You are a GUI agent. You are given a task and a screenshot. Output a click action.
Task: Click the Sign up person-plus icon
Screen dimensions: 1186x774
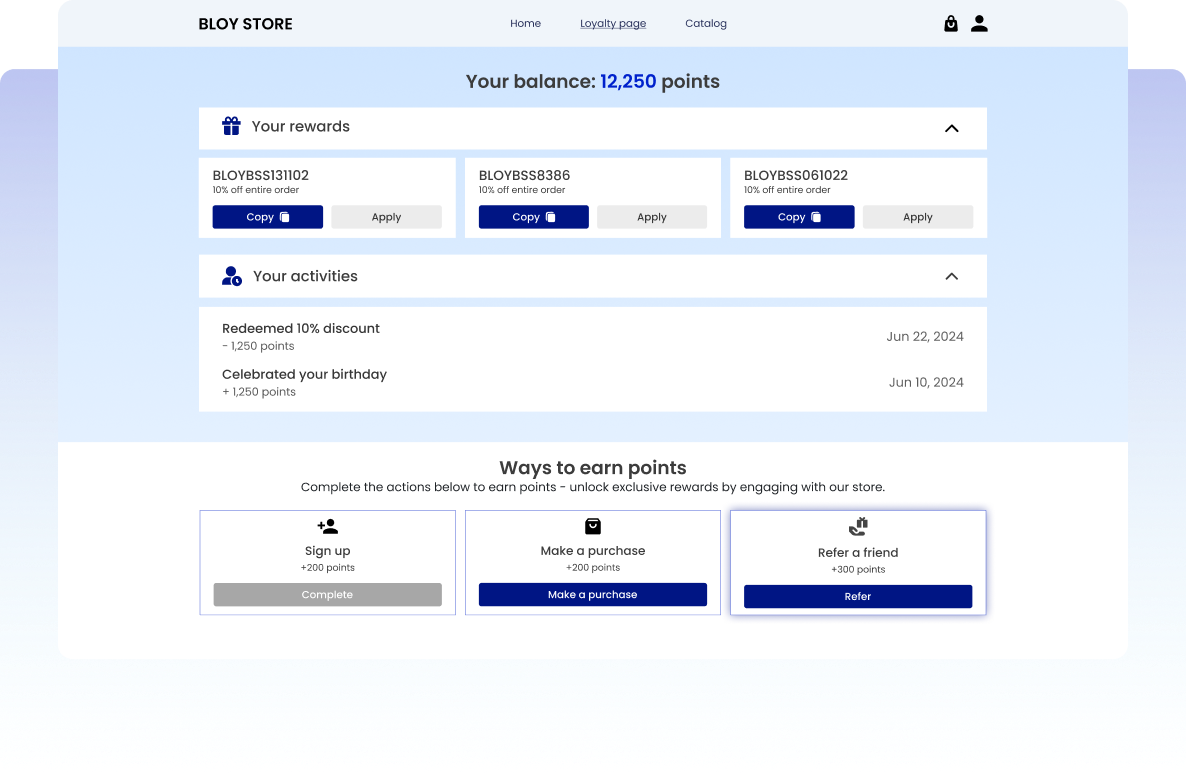coord(327,526)
